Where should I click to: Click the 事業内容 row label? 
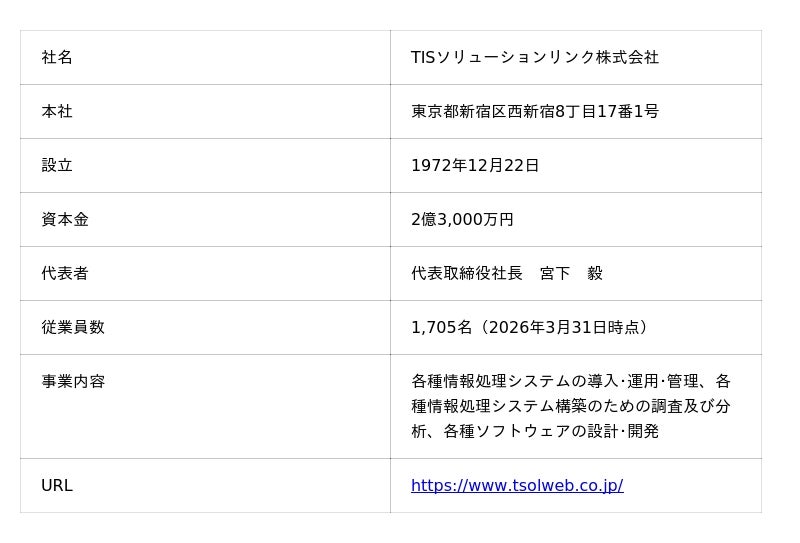(73, 381)
